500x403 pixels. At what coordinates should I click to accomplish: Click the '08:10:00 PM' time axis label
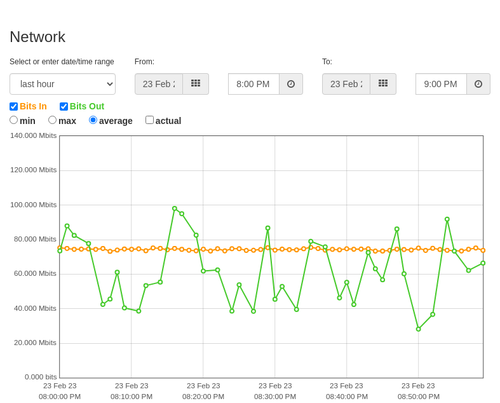coord(131,397)
